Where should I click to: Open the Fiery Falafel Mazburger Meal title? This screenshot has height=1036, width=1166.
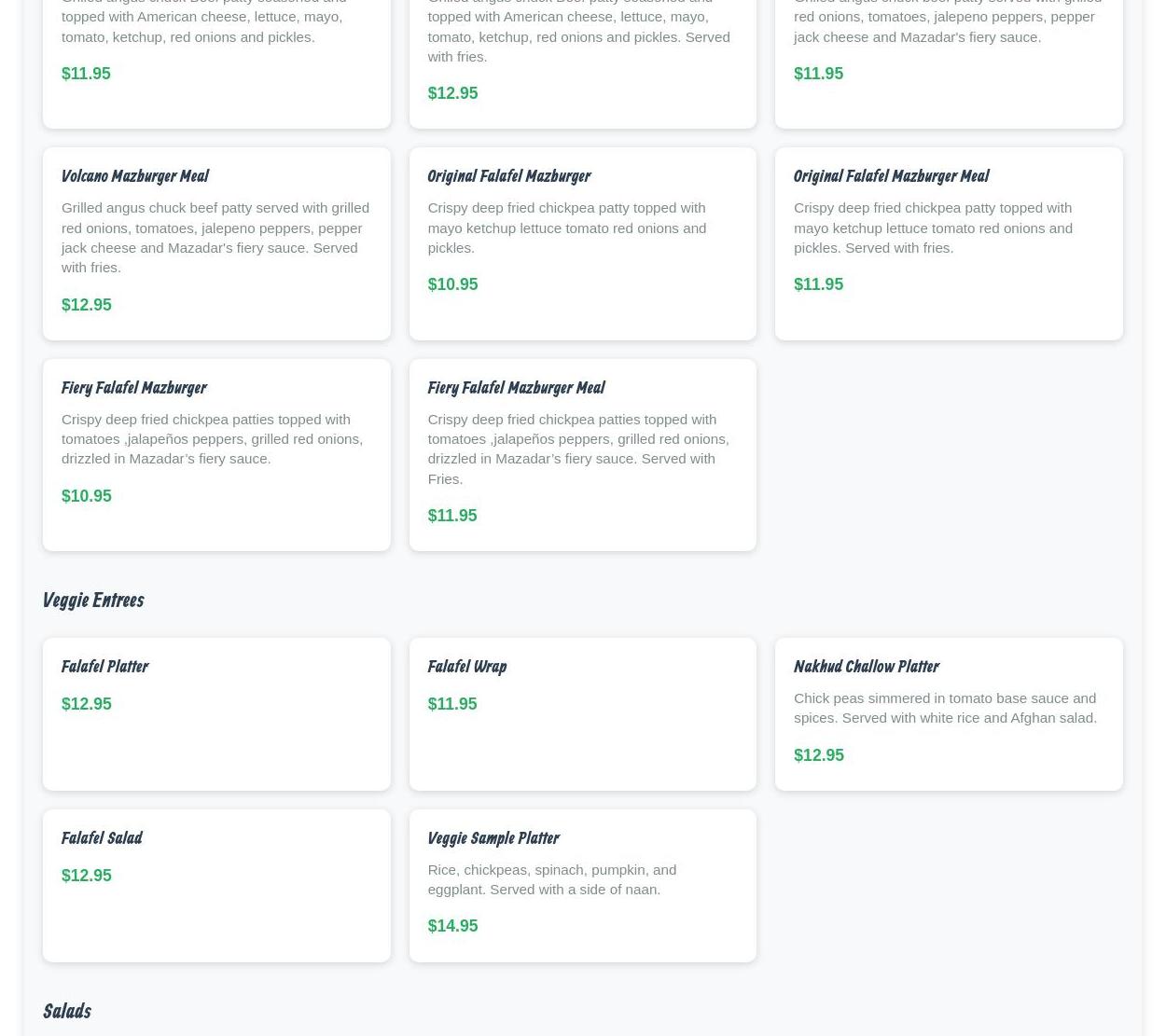(x=516, y=388)
